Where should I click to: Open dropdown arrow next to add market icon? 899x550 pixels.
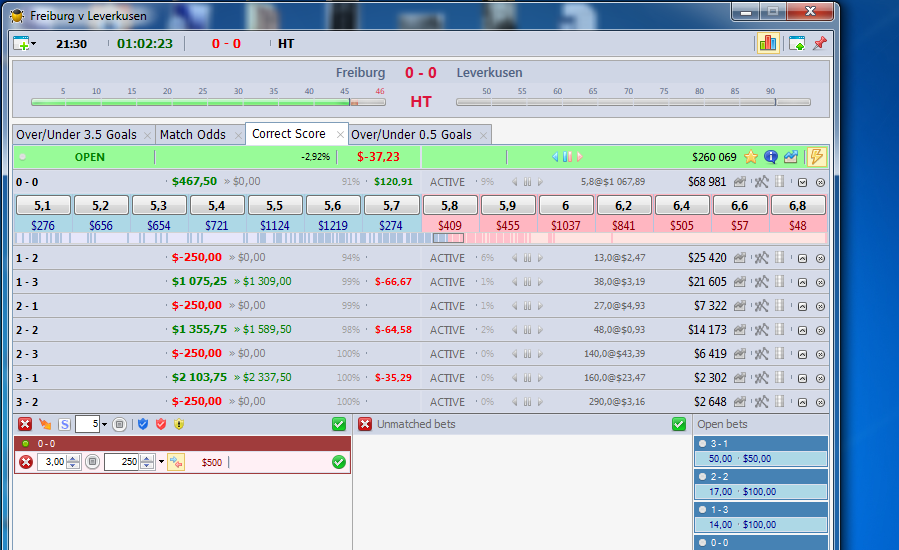[x=33, y=44]
